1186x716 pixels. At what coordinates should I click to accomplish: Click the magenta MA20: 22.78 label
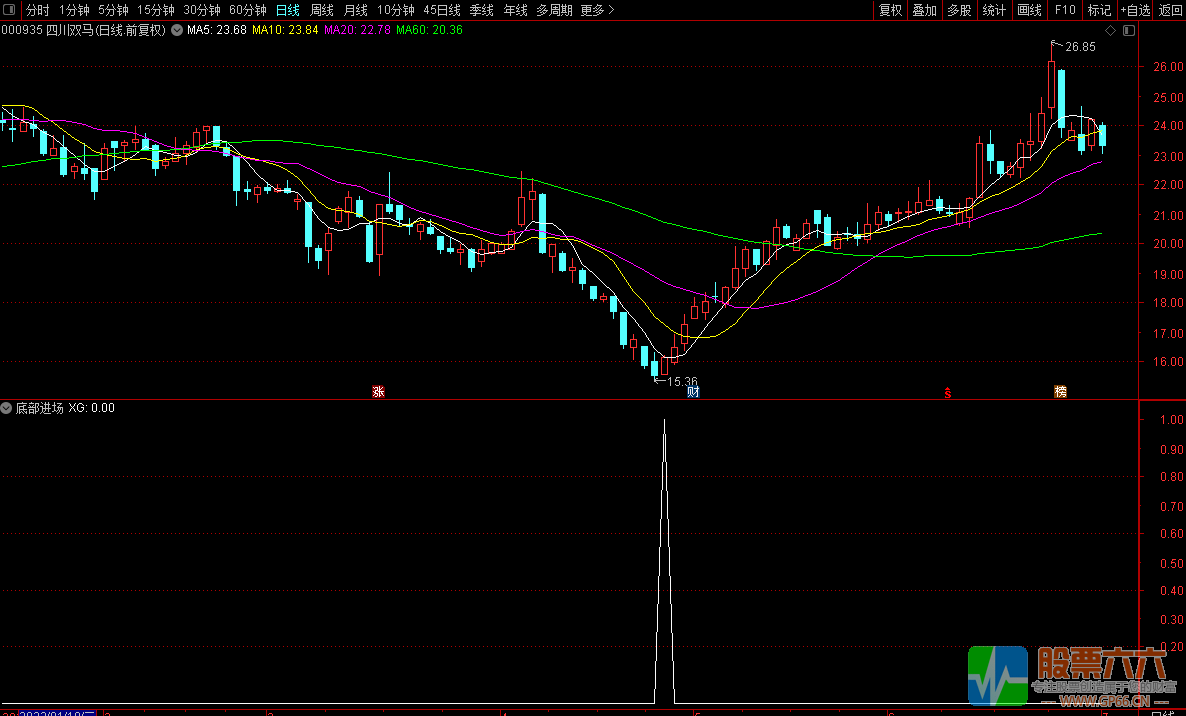point(357,30)
